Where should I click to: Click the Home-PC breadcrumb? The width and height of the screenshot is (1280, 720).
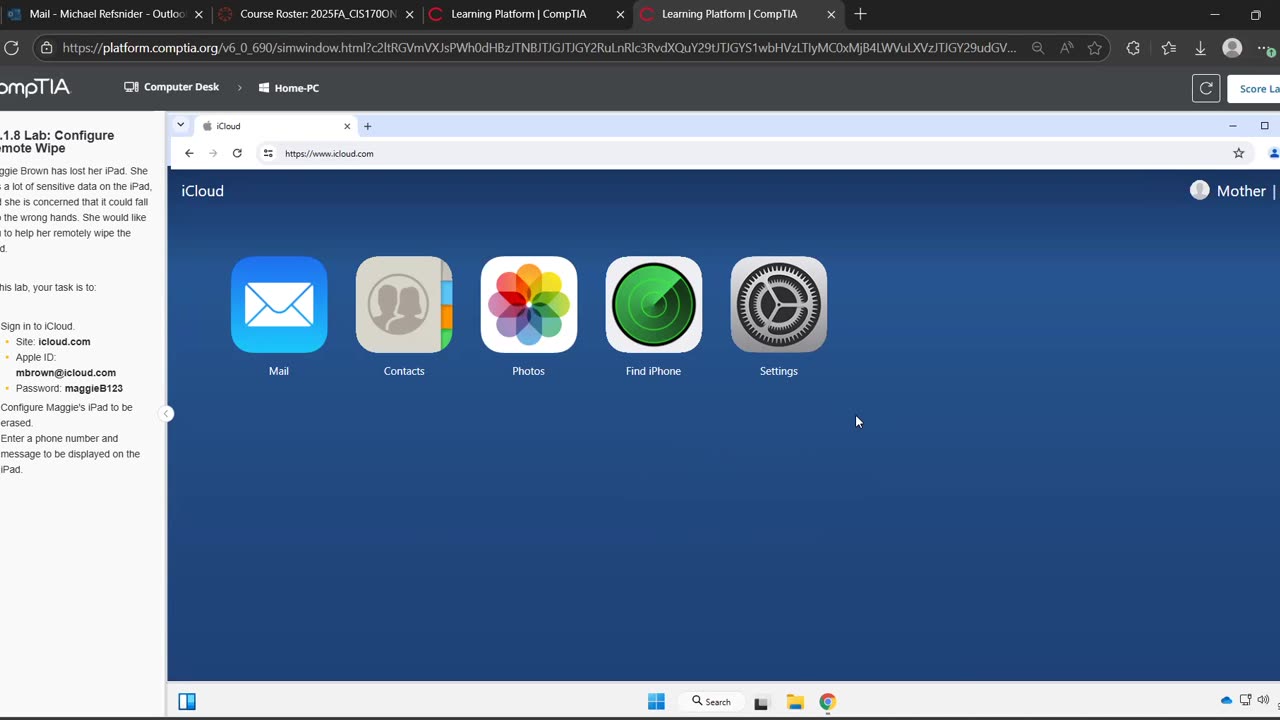(x=289, y=88)
